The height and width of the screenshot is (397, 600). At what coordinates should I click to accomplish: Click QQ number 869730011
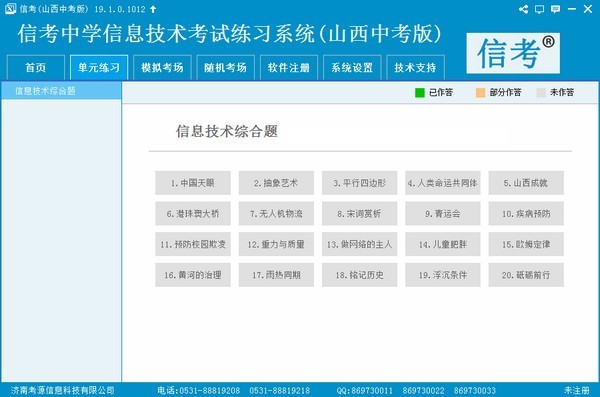coord(372,390)
